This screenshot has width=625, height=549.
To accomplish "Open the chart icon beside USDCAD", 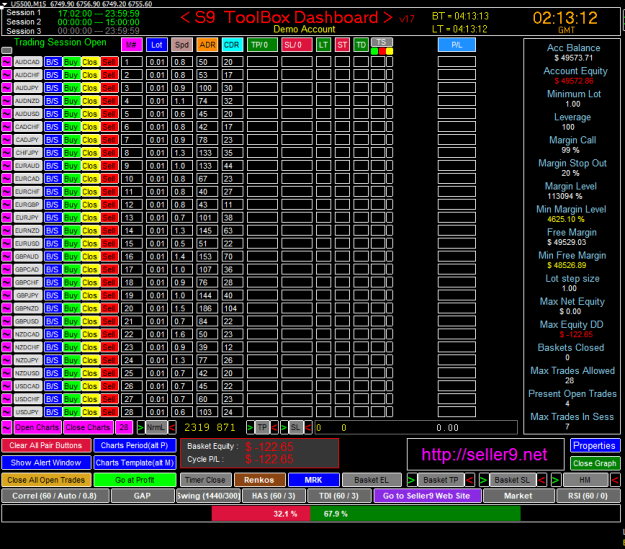I will [7, 386].
